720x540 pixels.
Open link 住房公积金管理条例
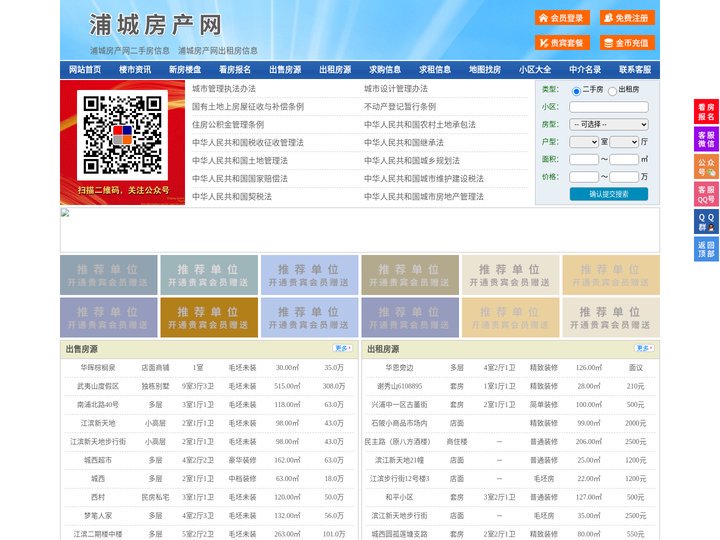click(x=228, y=124)
